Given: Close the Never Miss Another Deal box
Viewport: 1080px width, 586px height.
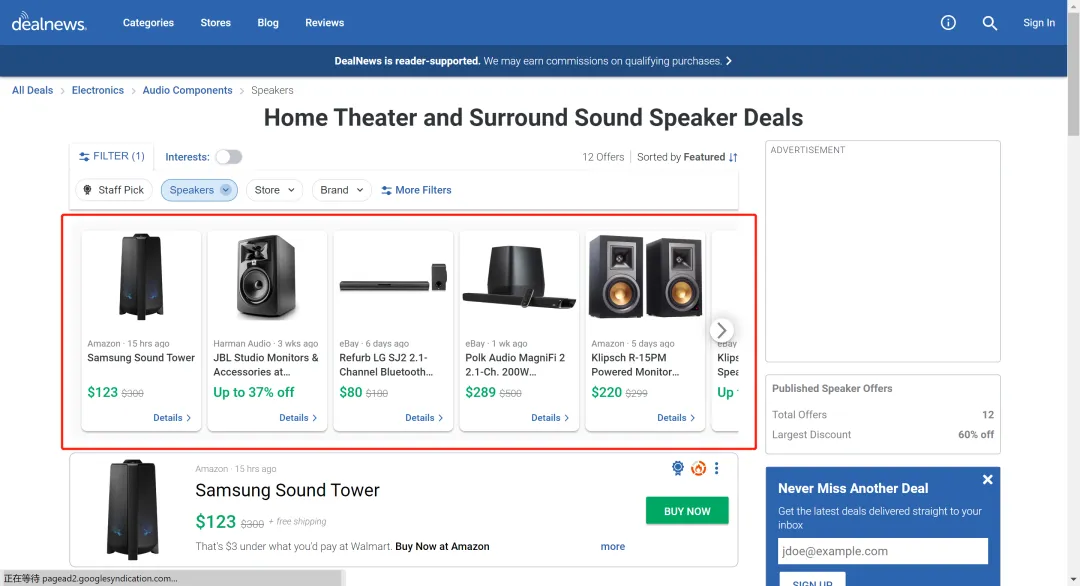Looking at the screenshot, I should click(988, 479).
